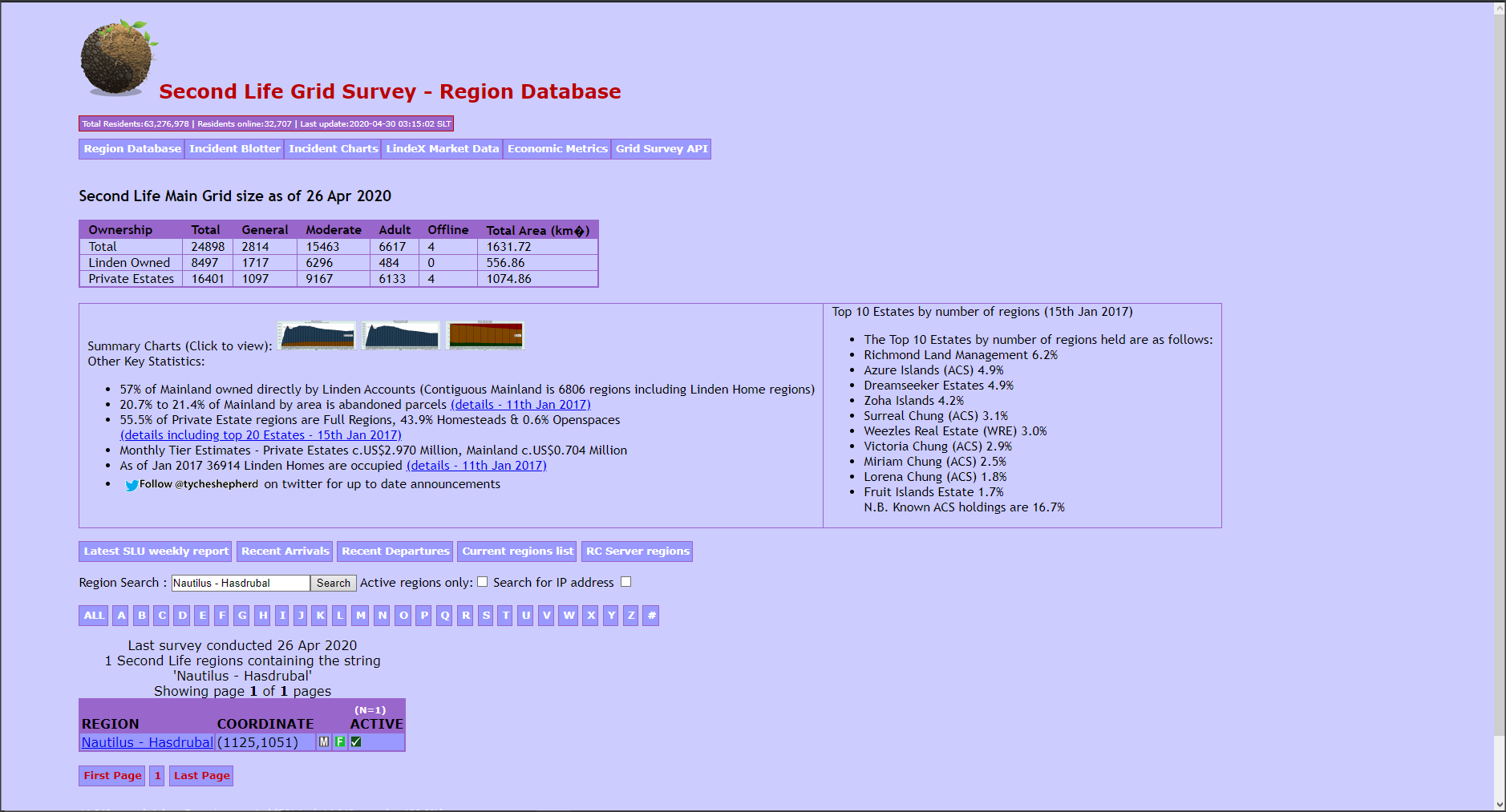The height and width of the screenshot is (812, 1506).
Task: Filter regions starting with K
Action: pos(320,616)
